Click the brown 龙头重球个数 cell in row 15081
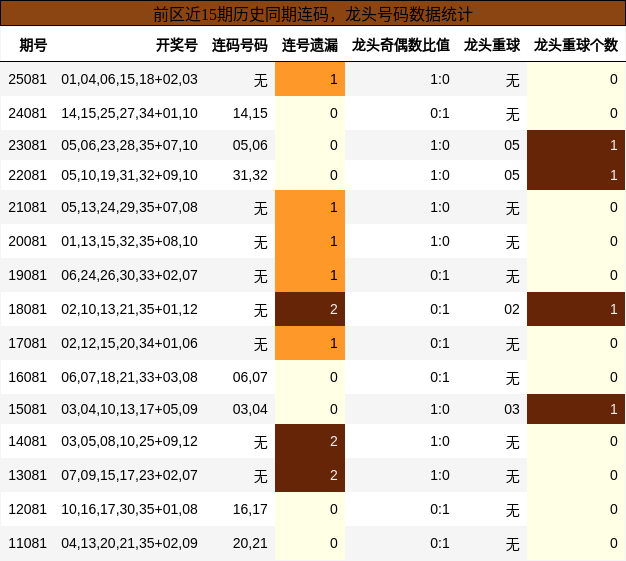This screenshot has width=626, height=561. point(576,409)
